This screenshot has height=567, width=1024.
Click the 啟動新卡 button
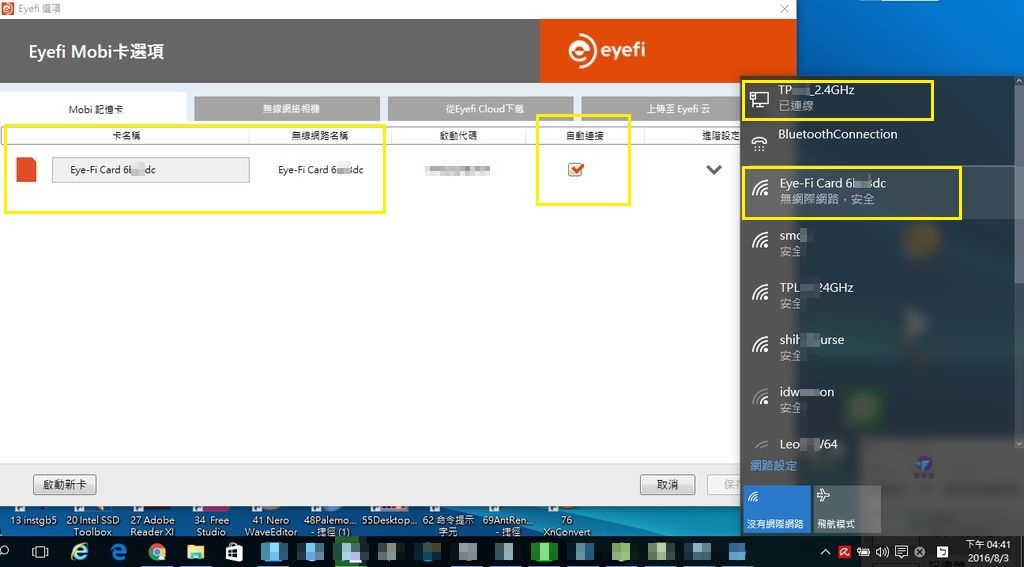click(x=65, y=484)
